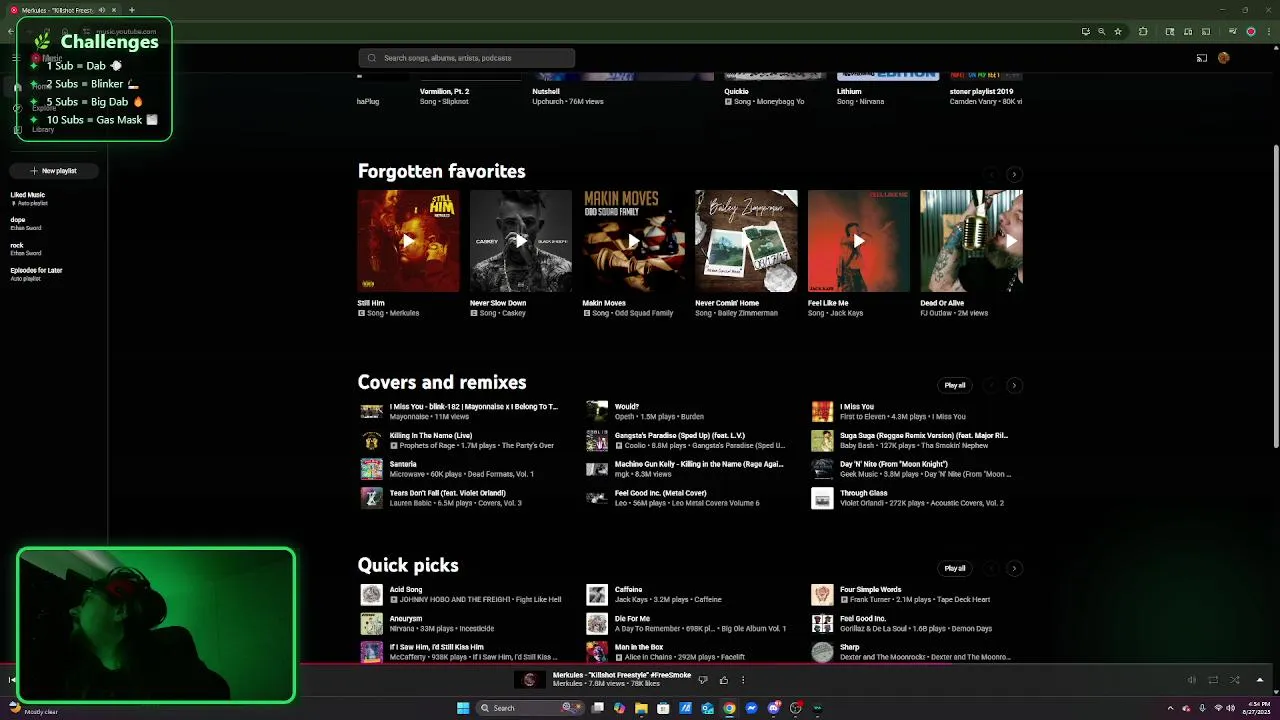Play Never Comin' Home thumbnail
The image size is (1280, 720).
[746, 241]
